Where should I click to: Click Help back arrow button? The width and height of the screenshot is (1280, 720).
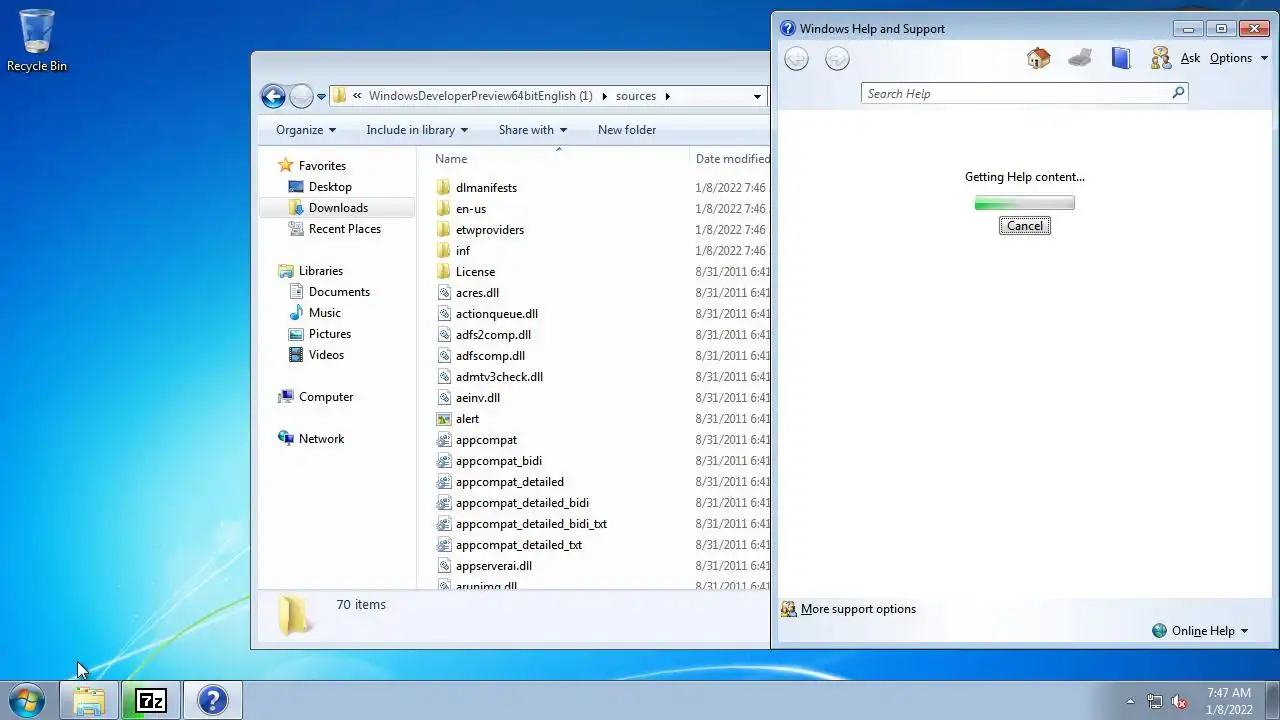point(796,59)
